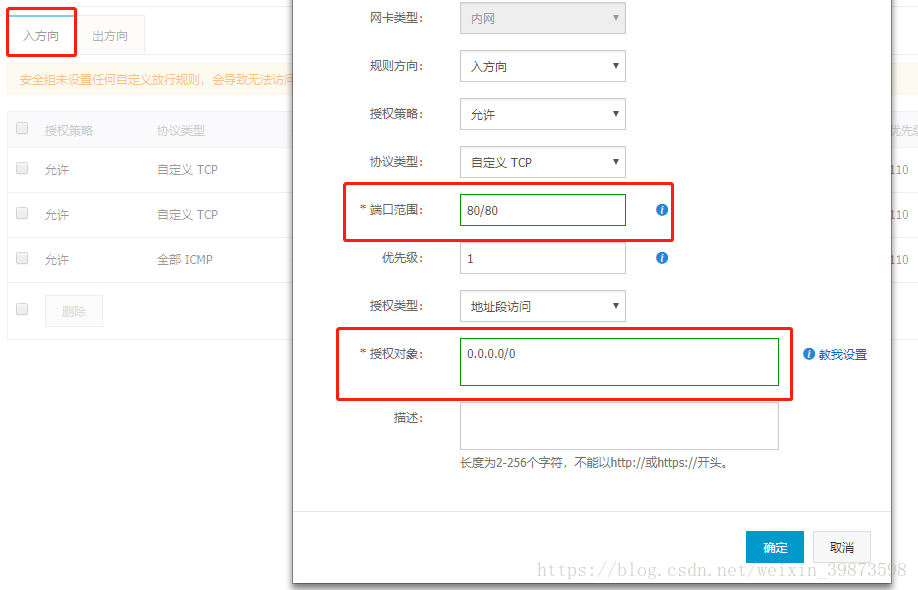Click 允许 in the 全部 ICMP row
The image size is (918, 590).
click(x=57, y=259)
